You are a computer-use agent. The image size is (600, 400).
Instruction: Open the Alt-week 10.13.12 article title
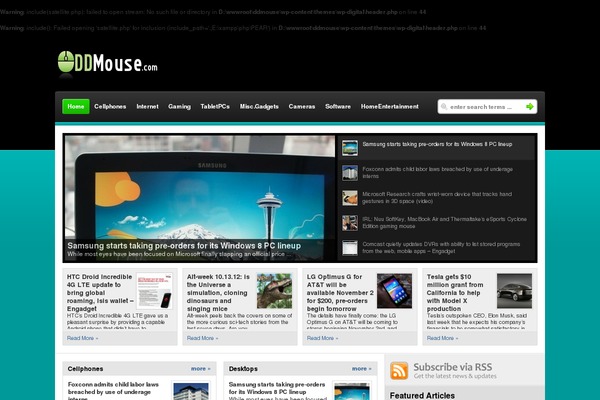click(218, 292)
